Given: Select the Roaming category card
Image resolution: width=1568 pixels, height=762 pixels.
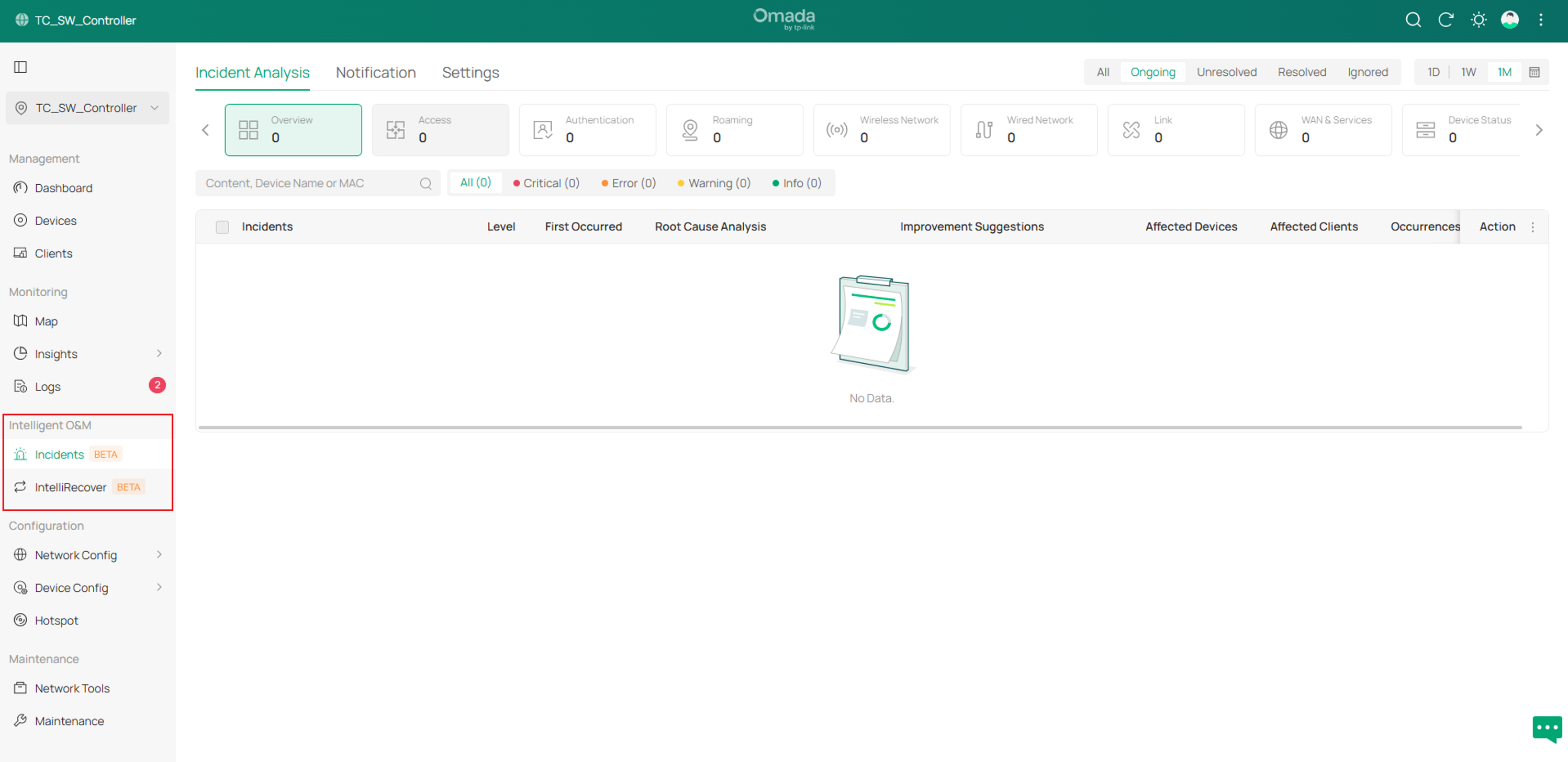Looking at the screenshot, I should pos(735,130).
